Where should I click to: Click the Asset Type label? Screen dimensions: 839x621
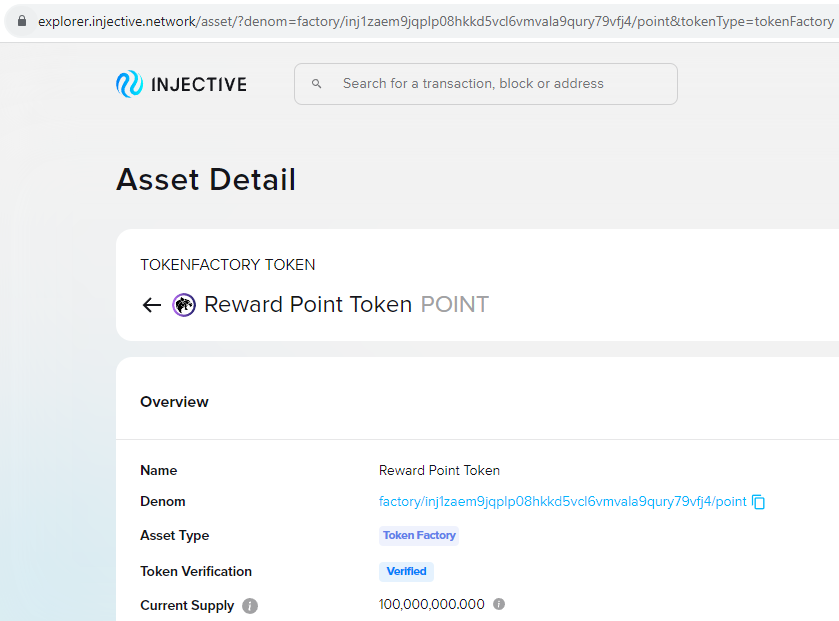pos(174,535)
